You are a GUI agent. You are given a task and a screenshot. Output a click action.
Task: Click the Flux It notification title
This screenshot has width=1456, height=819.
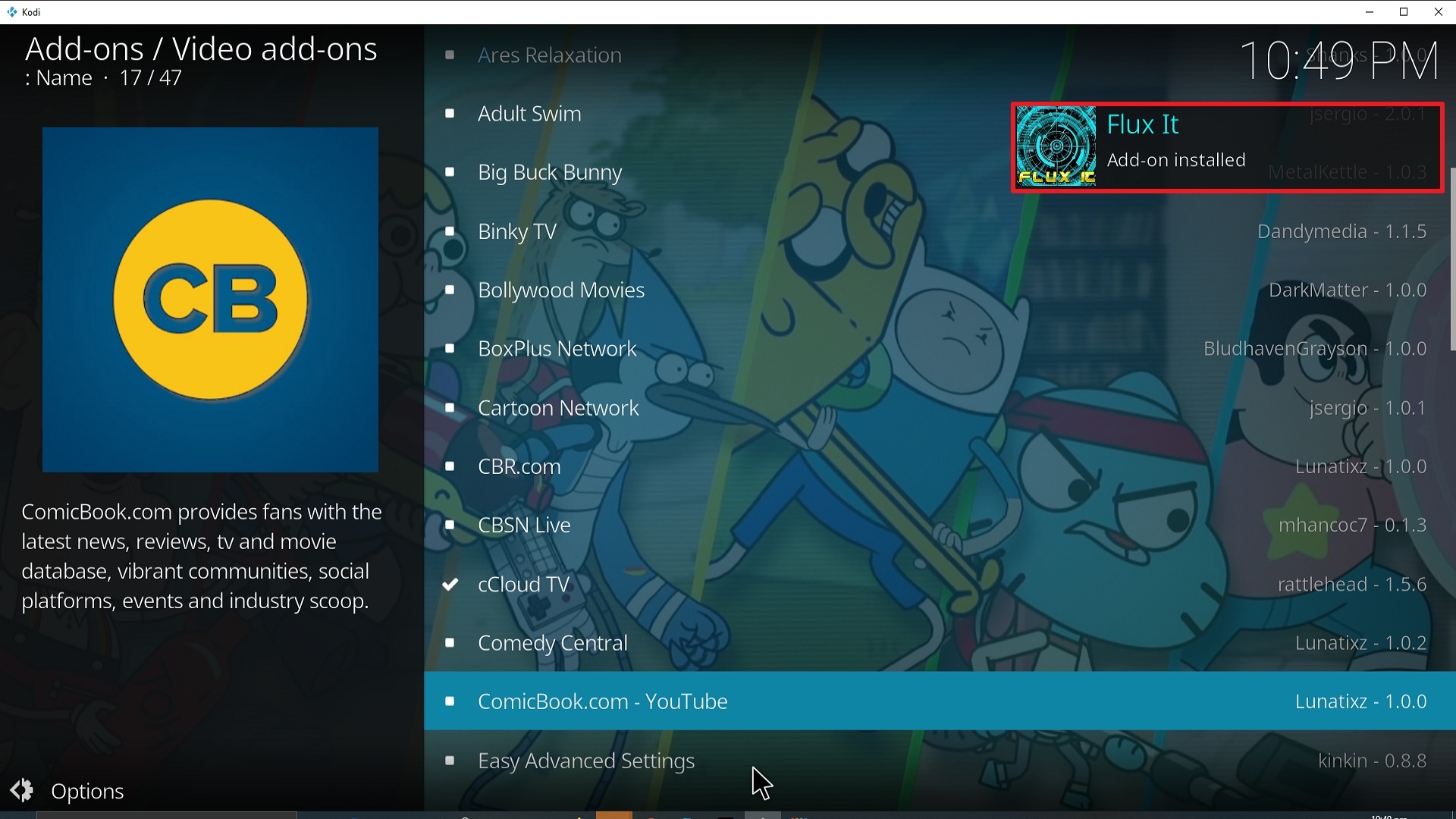tap(1143, 124)
